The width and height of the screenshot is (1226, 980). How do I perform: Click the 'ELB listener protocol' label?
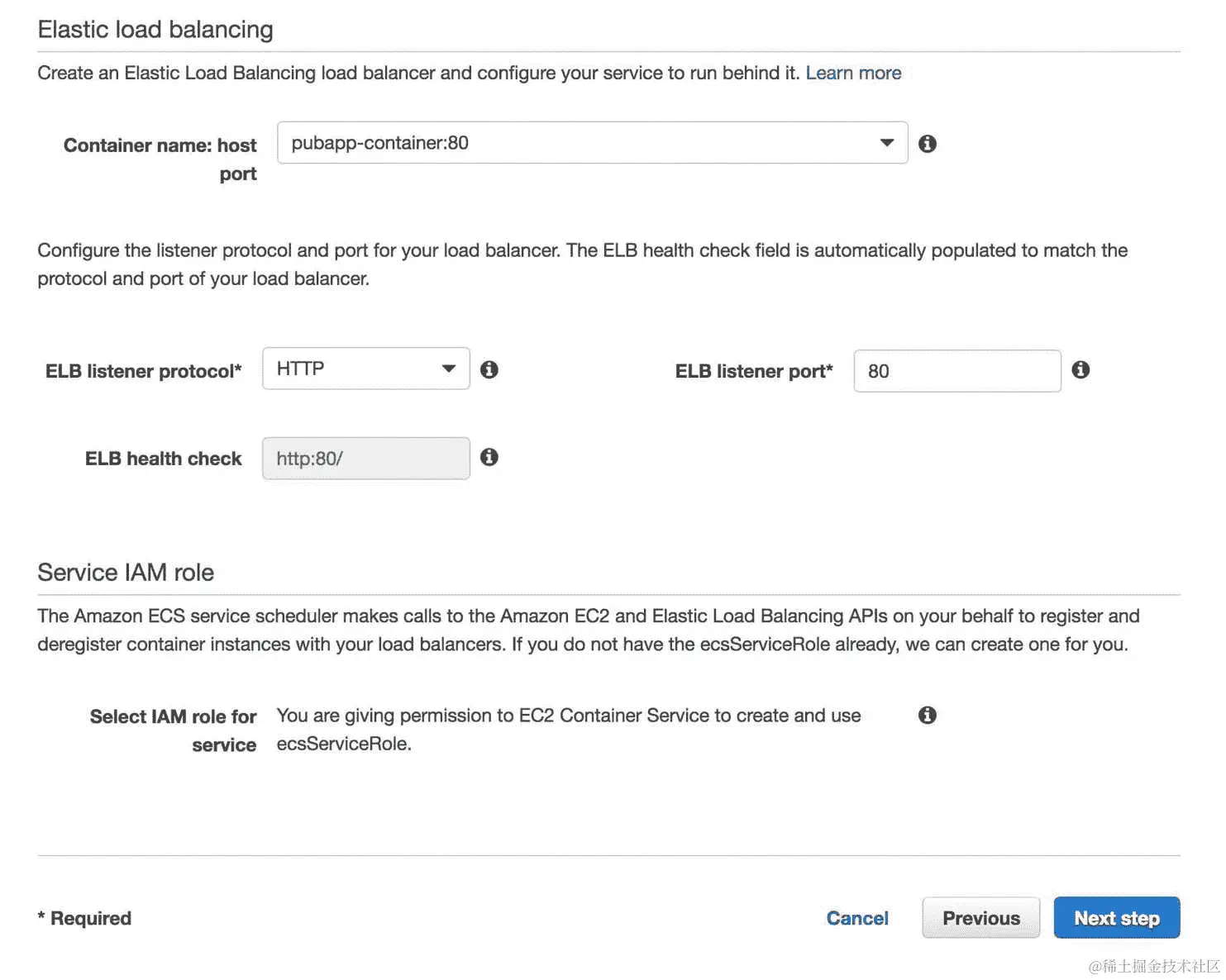[144, 371]
